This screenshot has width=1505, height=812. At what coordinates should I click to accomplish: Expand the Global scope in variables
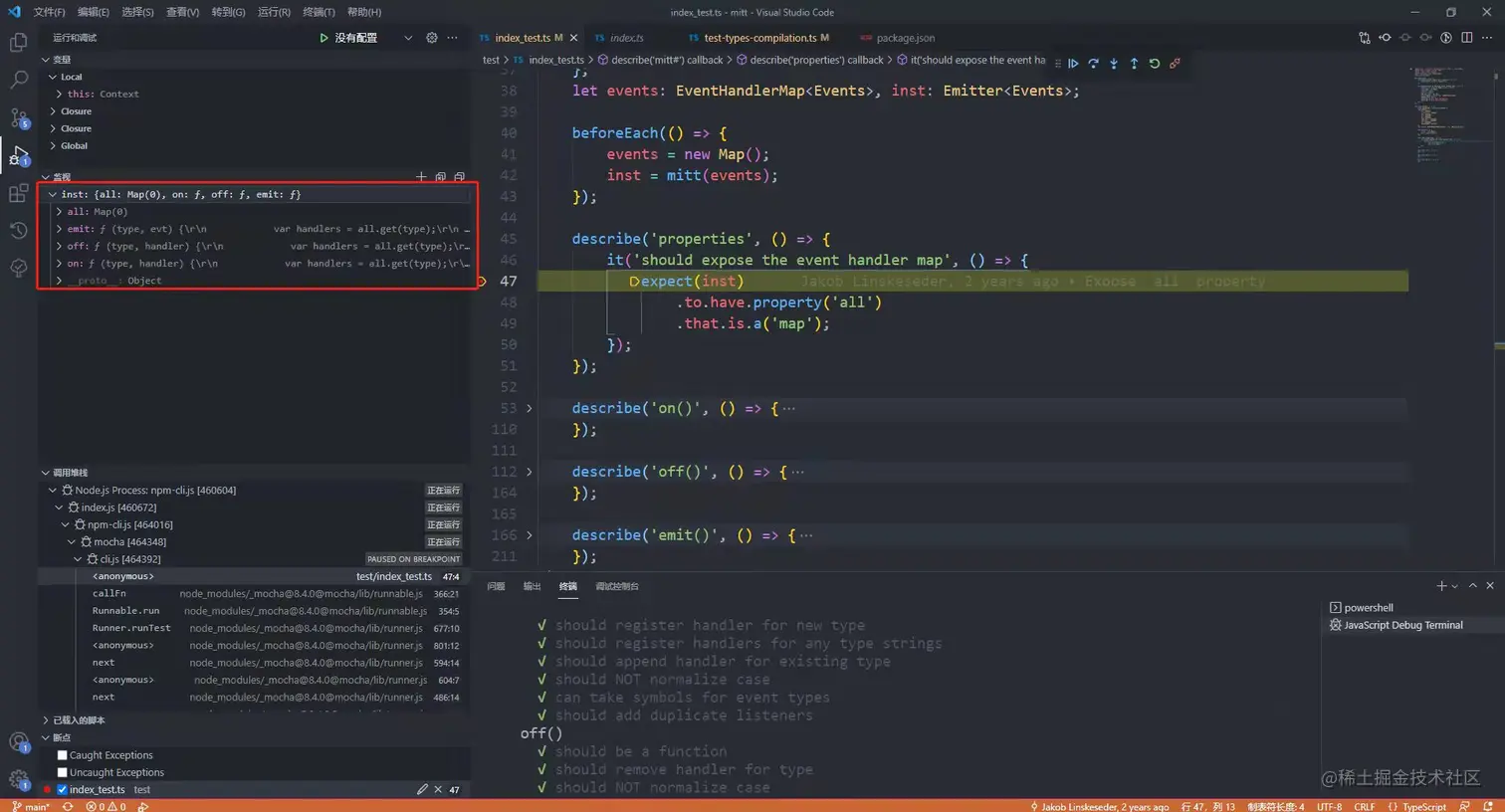tap(74, 146)
